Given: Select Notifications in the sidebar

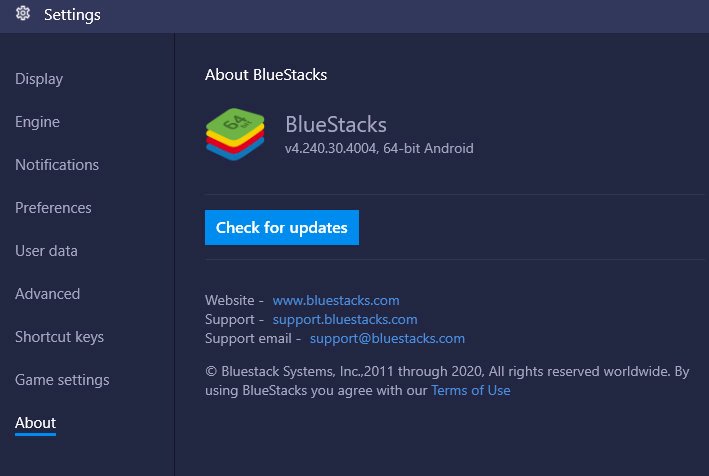Looking at the screenshot, I should coord(57,165).
